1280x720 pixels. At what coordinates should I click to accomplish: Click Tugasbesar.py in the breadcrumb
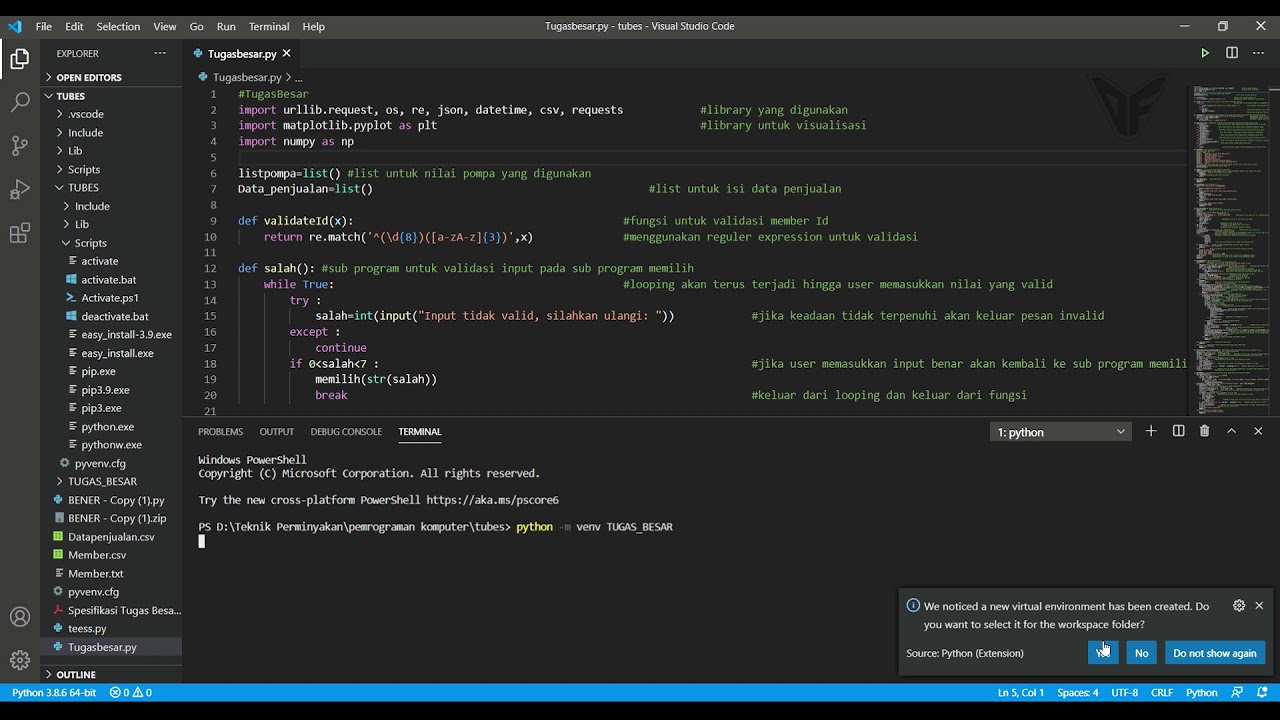pos(246,77)
